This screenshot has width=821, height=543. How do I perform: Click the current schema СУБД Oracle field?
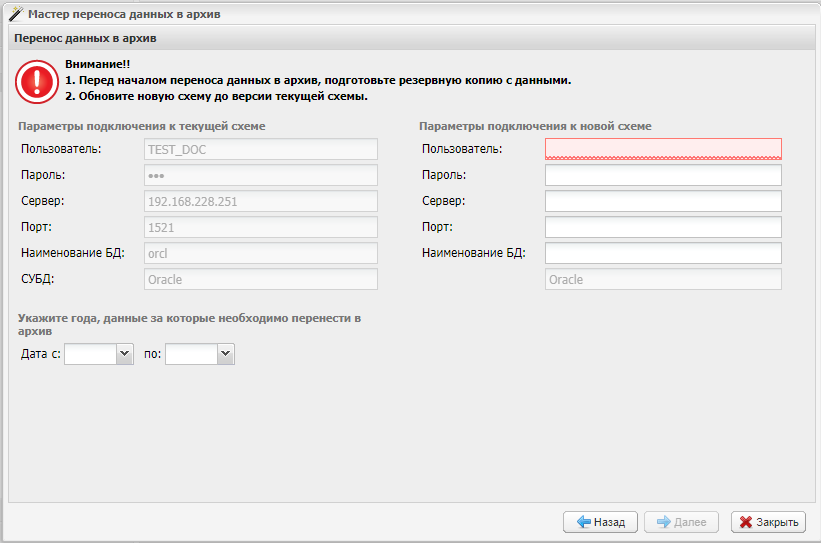point(260,279)
